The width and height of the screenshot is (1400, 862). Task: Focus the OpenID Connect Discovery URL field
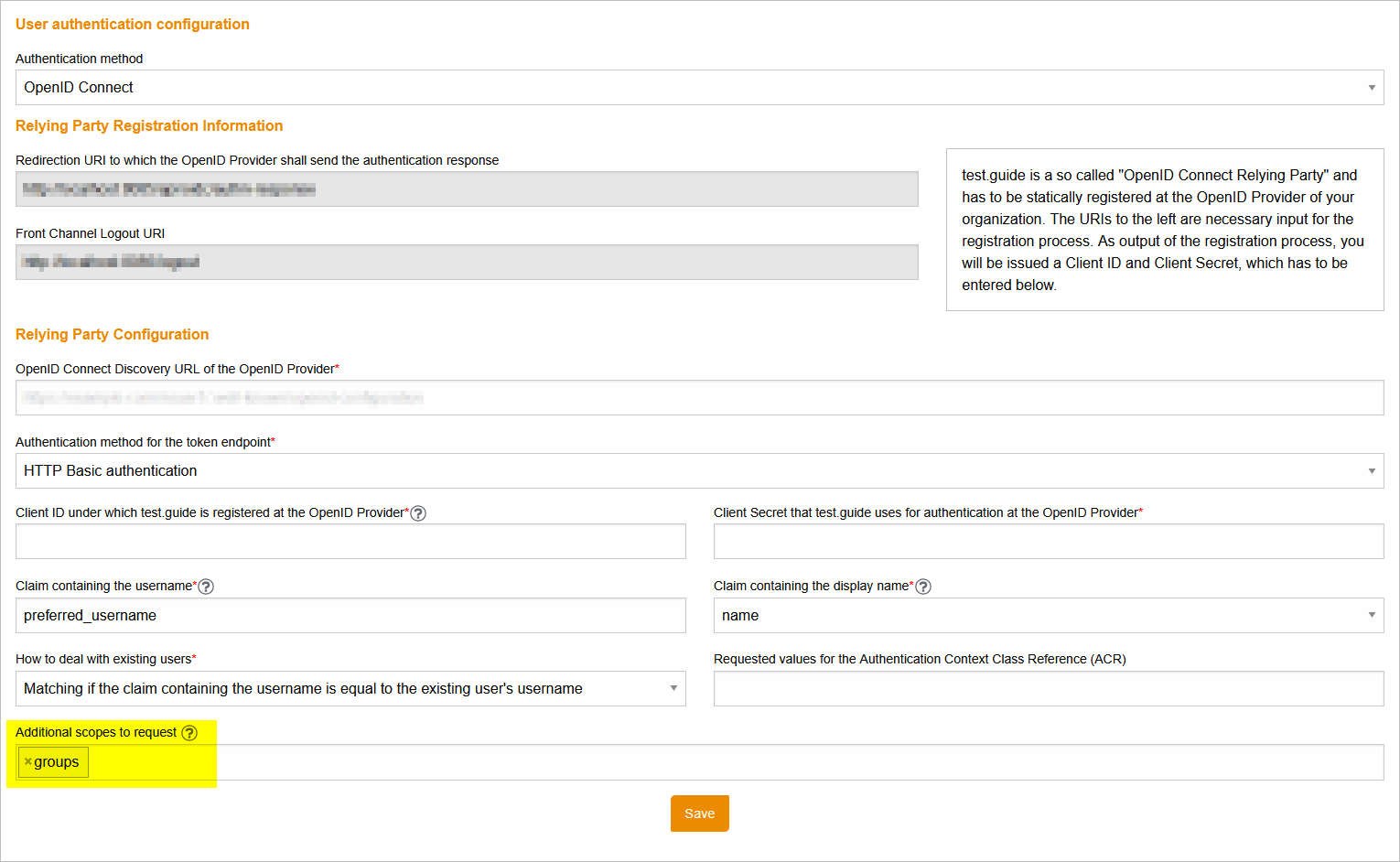tap(699, 398)
